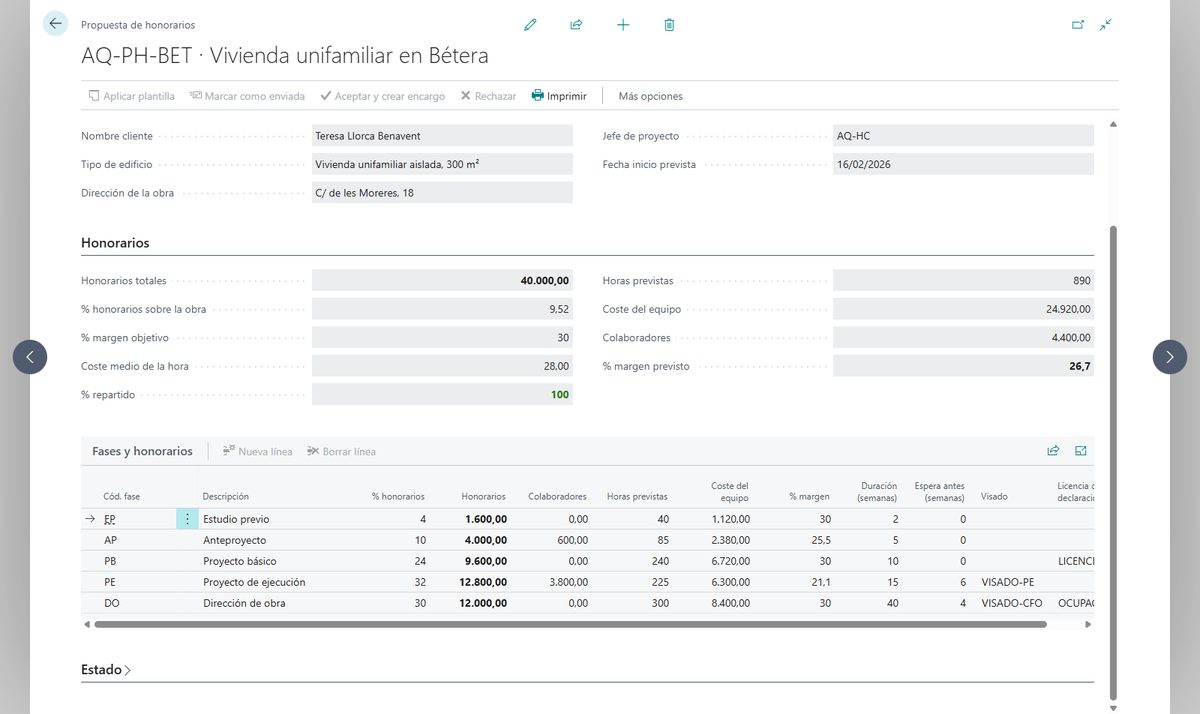Click the Dirección de la obra field
Image resolution: width=1200 pixels, height=714 pixels.
tap(442, 193)
